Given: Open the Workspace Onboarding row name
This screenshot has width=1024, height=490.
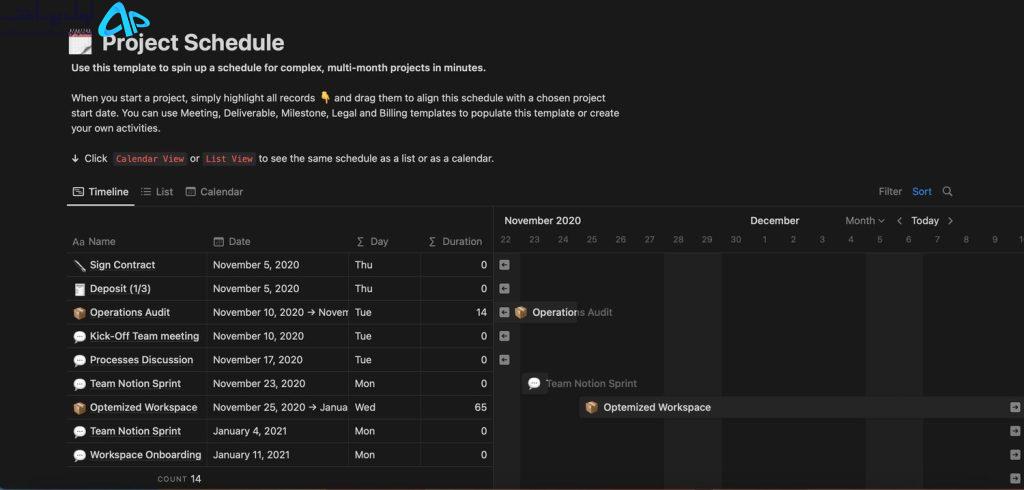Looking at the screenshot, I should tap(146, 455).
